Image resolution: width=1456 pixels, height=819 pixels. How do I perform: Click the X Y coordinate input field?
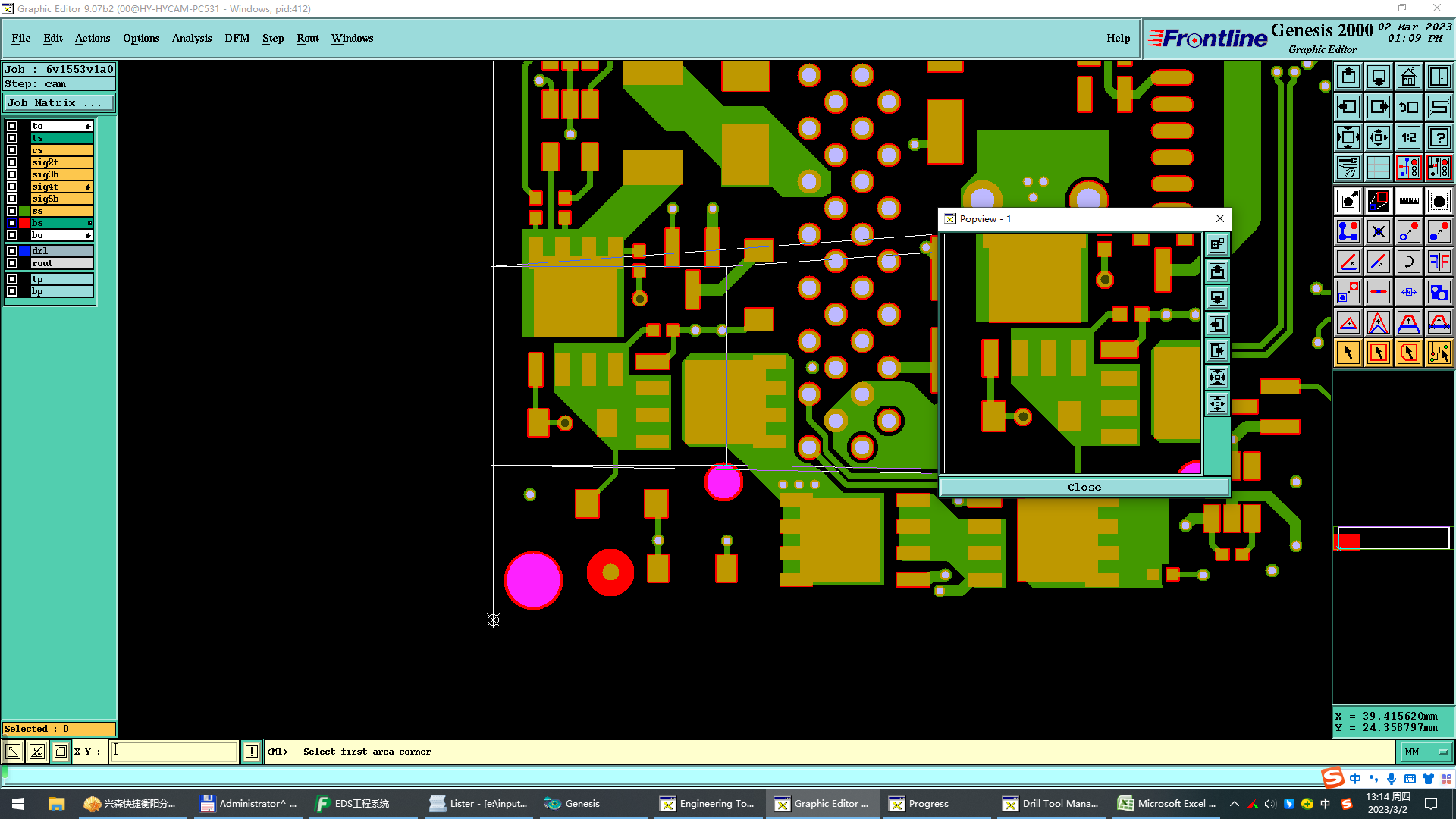174,752
